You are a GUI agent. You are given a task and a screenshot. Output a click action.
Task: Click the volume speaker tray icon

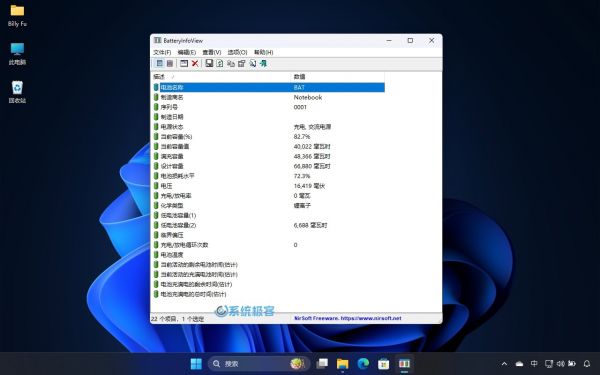561,364
